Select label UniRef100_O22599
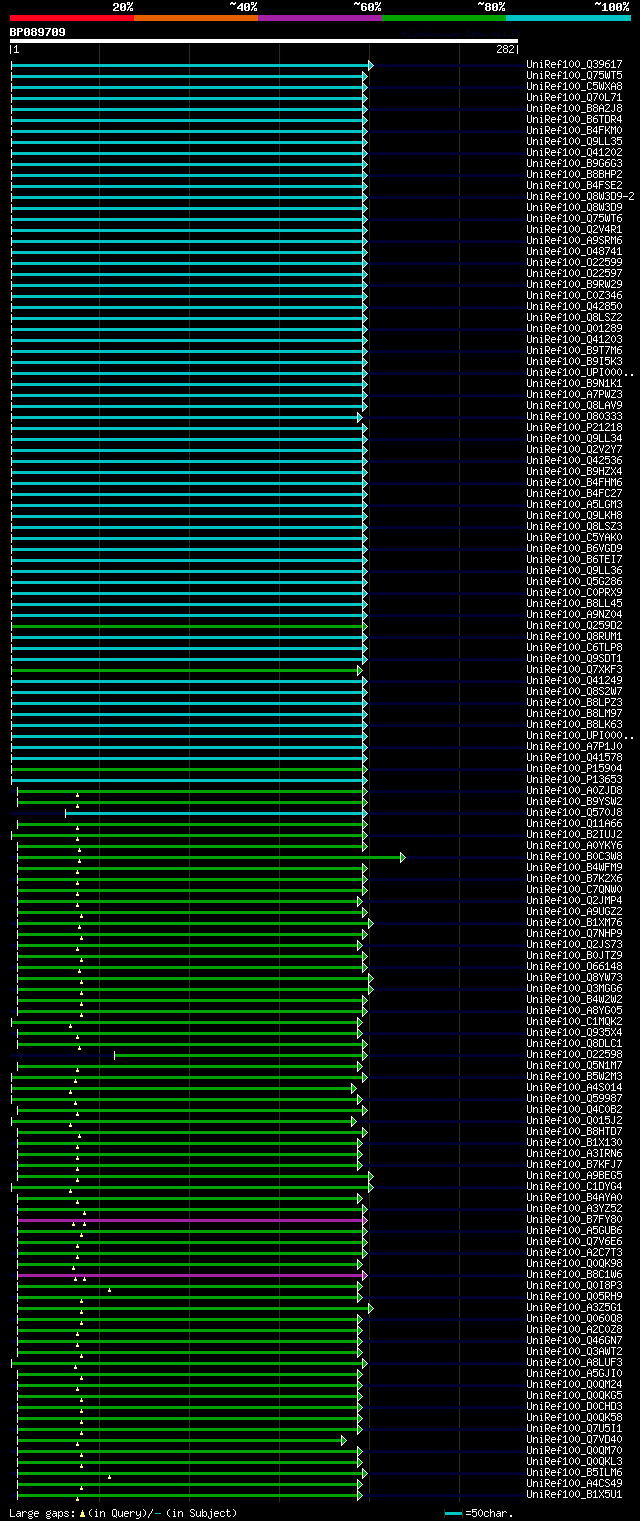The image size is (640, 1521). pyautogui.click(x=574, y=263)
